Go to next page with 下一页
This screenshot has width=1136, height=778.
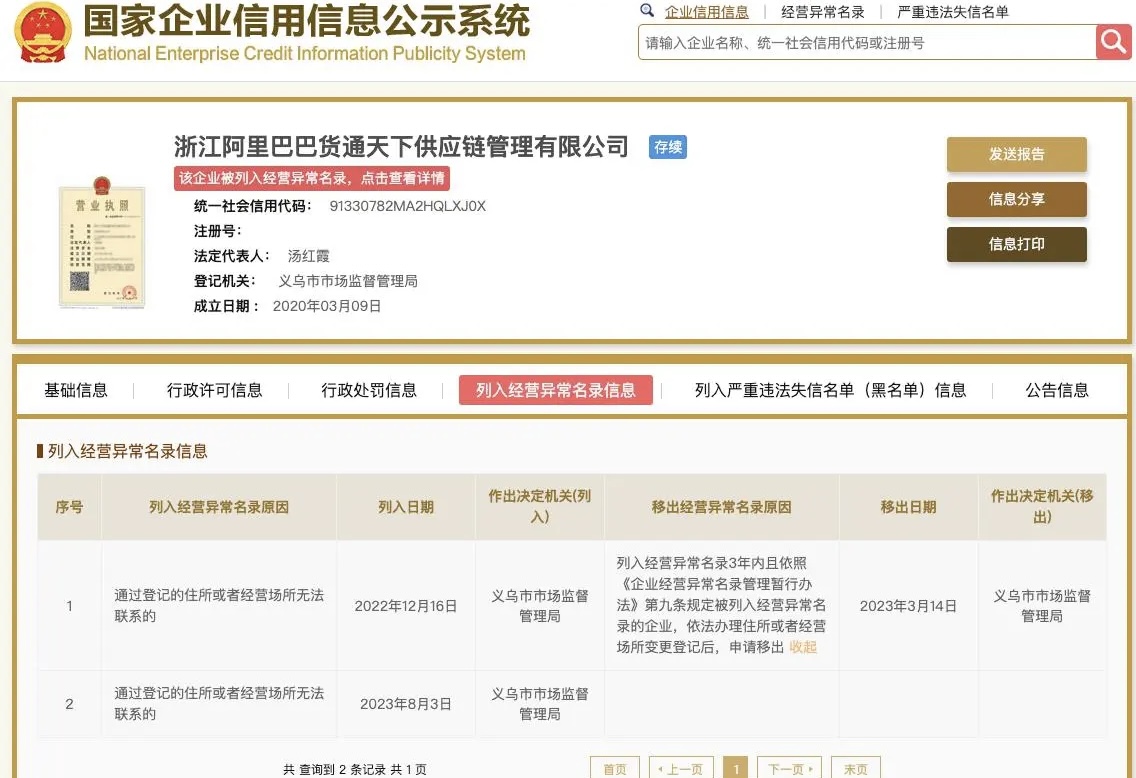click(789, 769)
